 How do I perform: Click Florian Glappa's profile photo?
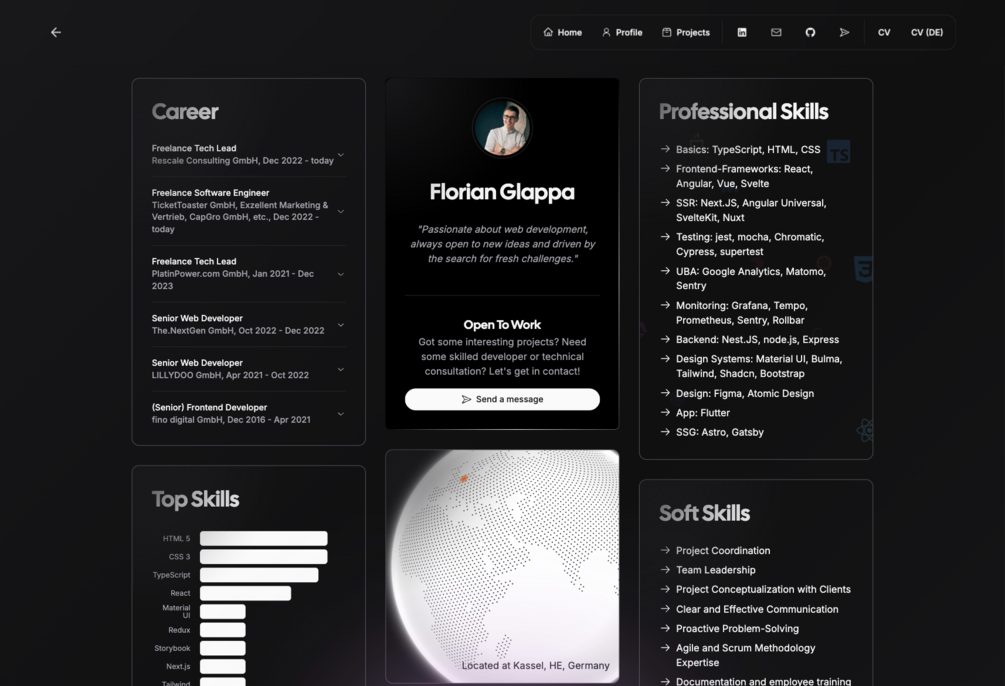(502, 127)
